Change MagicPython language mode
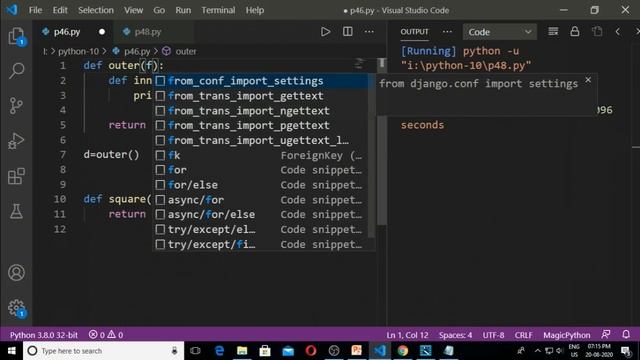Screen dimensions: 640x360 click(x=567, y=335)
